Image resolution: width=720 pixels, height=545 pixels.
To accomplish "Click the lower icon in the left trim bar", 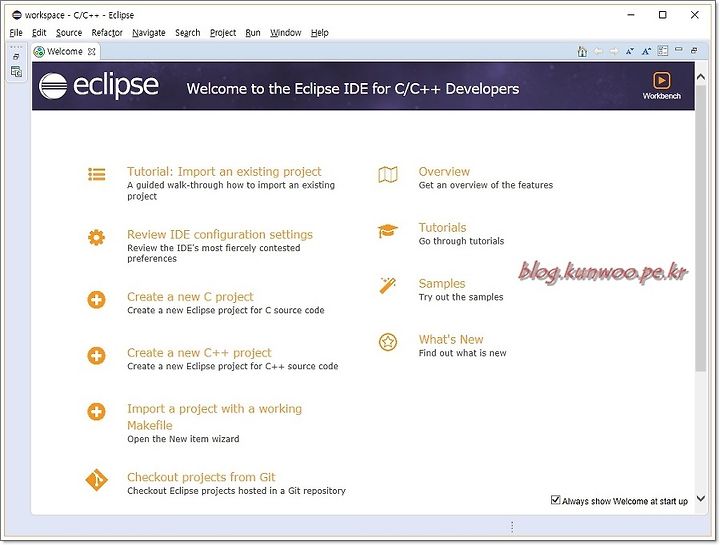I will (16, 72).
